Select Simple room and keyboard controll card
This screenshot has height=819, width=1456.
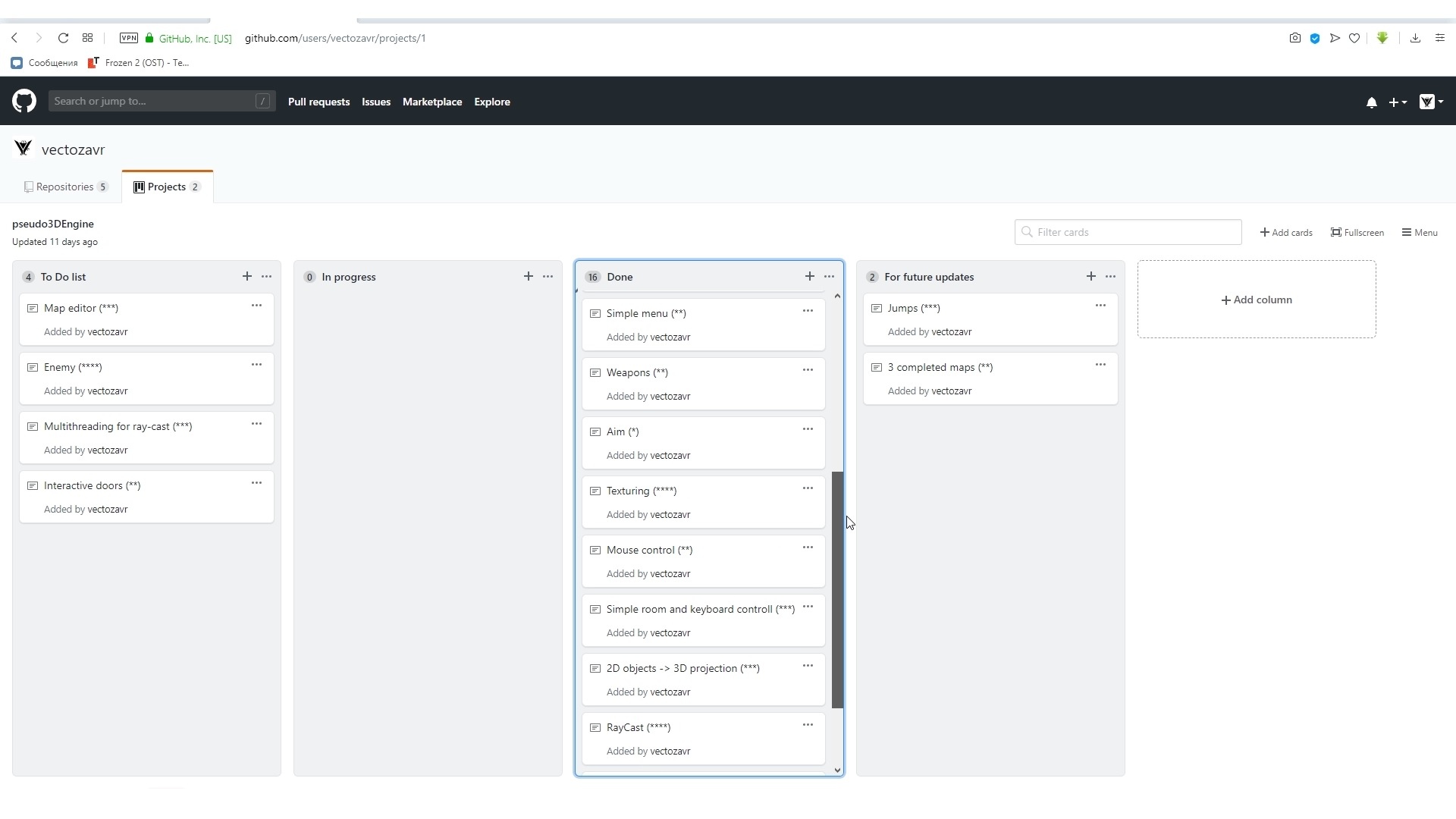pyautogui.click(x=704, y=620)
